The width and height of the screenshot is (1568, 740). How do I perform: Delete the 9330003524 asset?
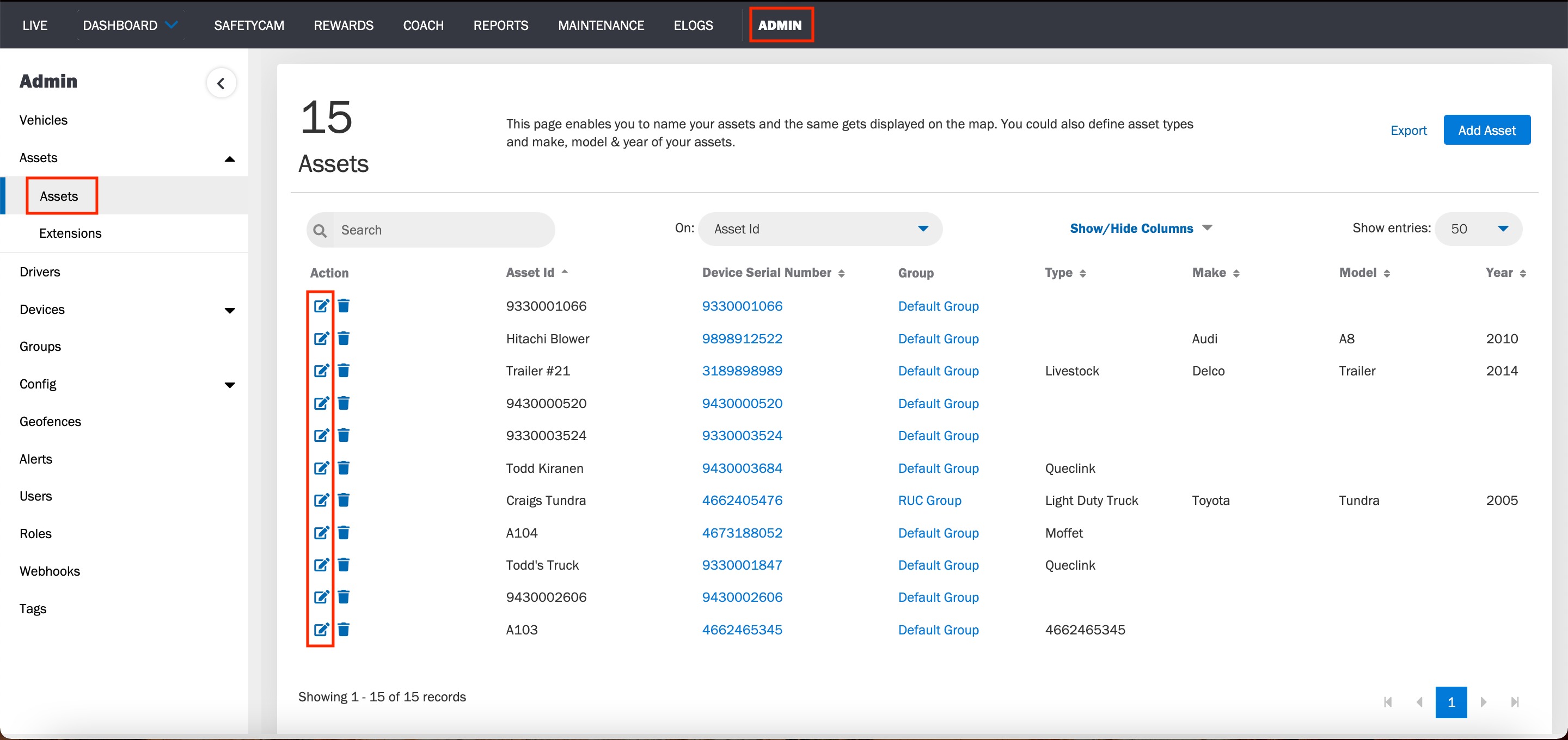tap(344, 435)
